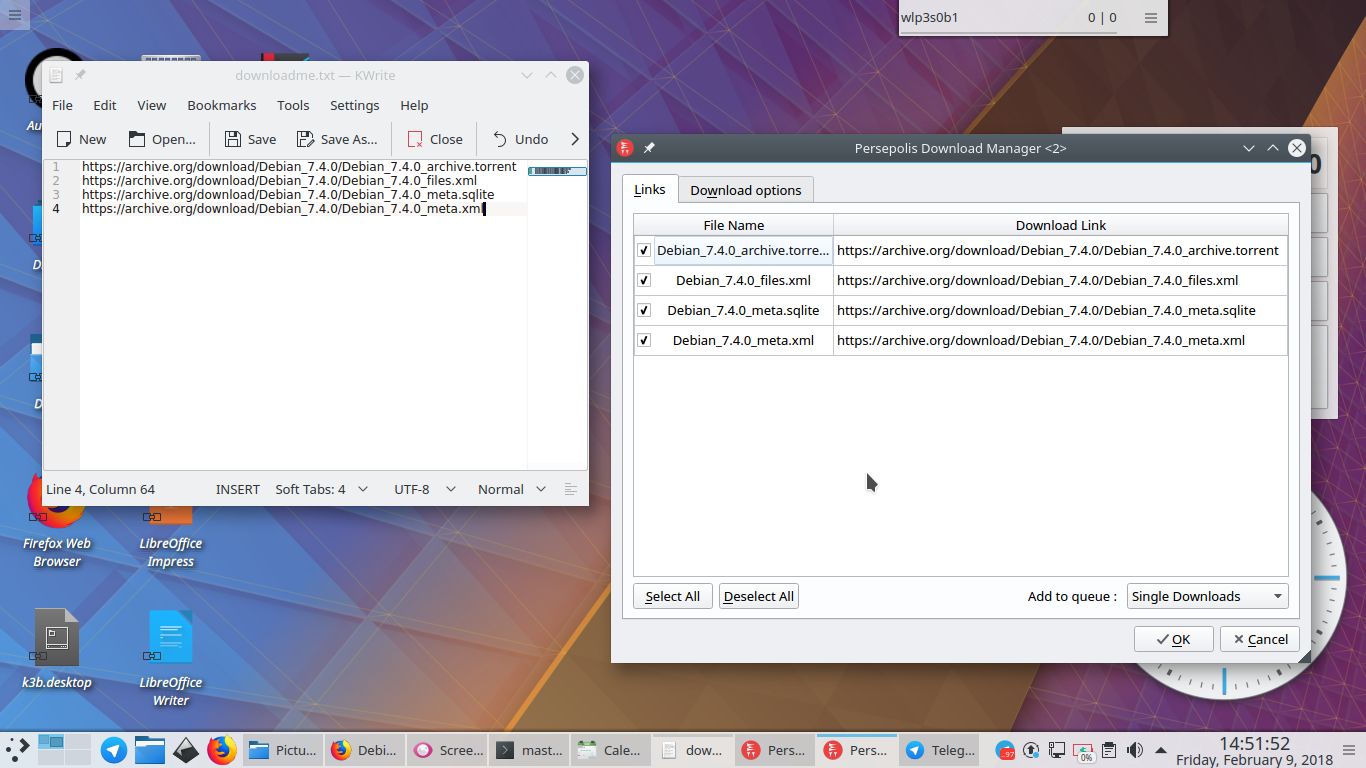The image size is (1366, 768).
Task: Open the KWrite Help menu
Action: click(x=414, y=105)
